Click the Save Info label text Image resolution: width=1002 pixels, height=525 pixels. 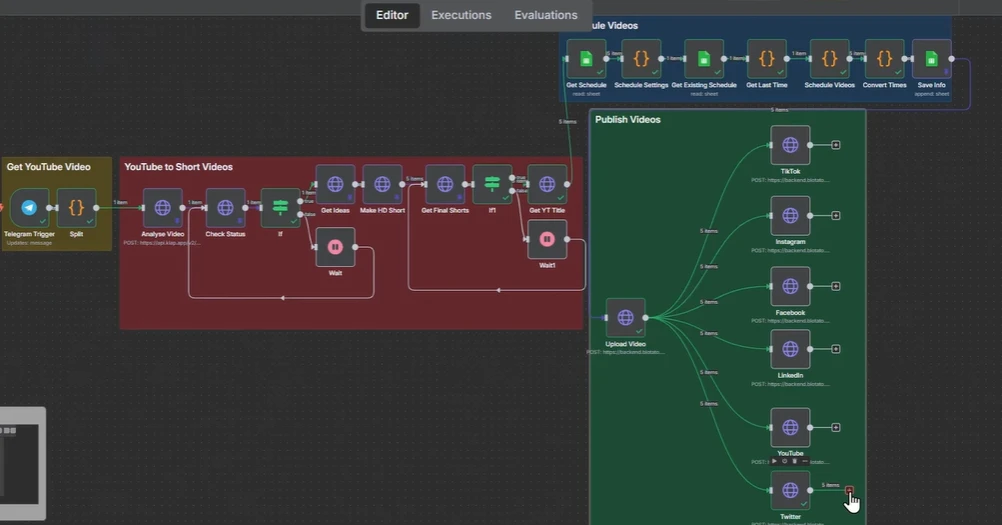[932, 85]
